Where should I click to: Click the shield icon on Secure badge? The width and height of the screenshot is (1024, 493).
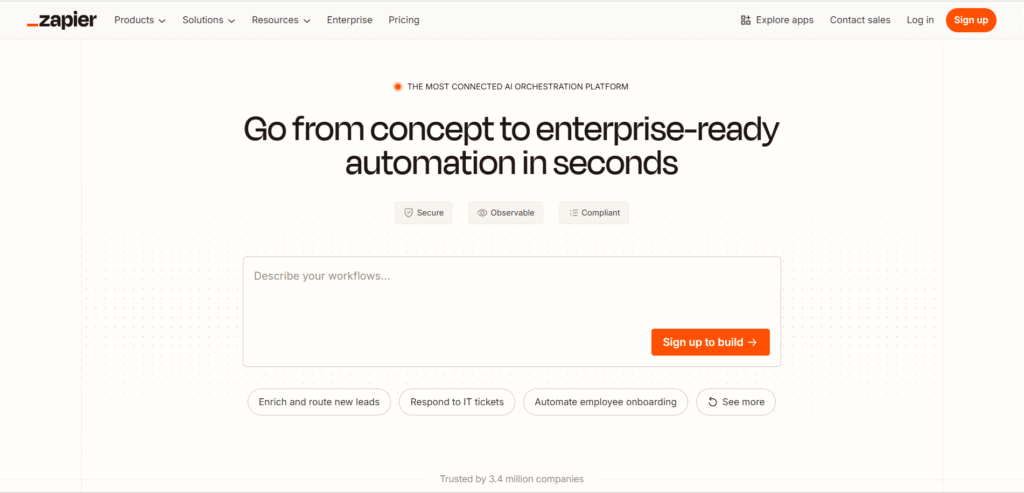click(x=408, y=213)
